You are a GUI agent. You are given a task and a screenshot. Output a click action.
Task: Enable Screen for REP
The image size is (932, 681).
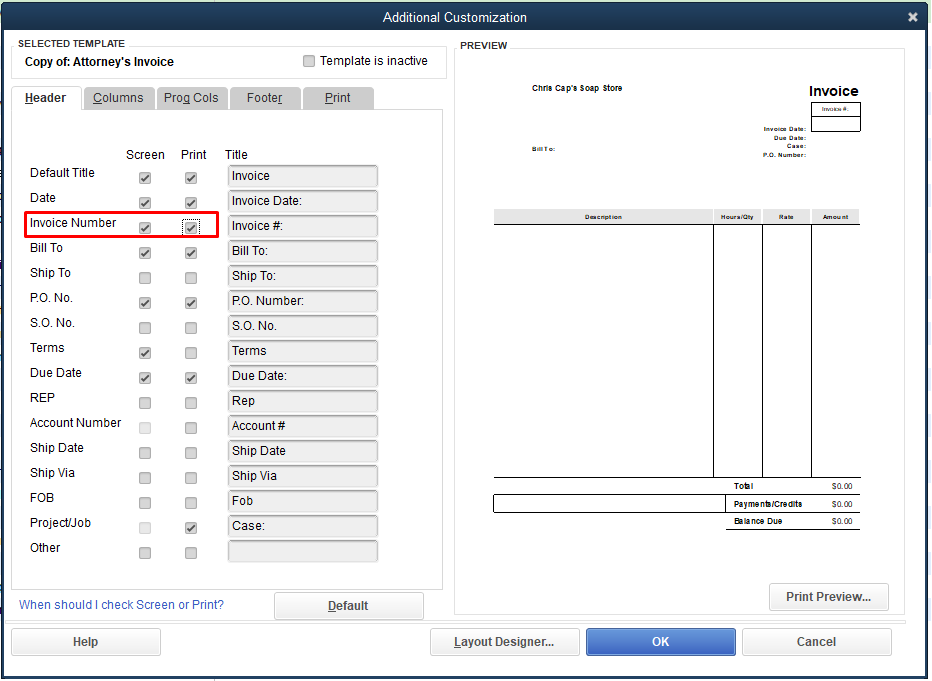(144, 402)
